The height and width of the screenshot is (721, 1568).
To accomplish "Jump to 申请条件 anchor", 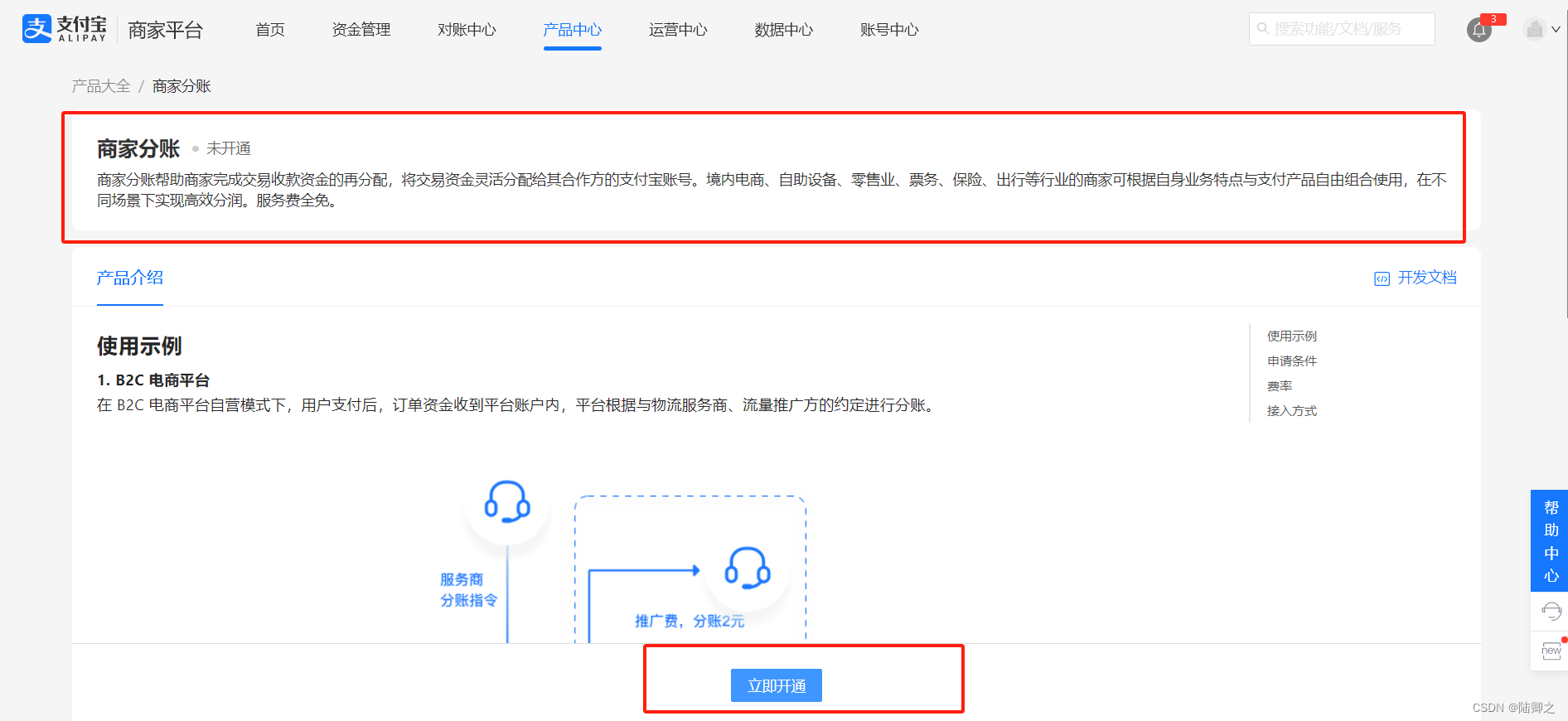I will [1292, 360].
